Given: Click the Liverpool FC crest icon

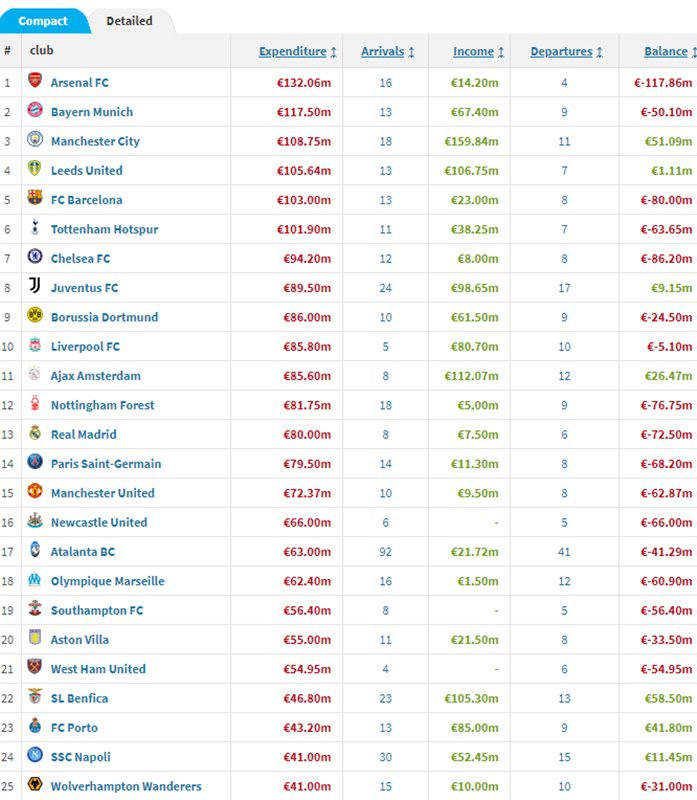Looking at the screenshot, I should [x=35, y=346].
